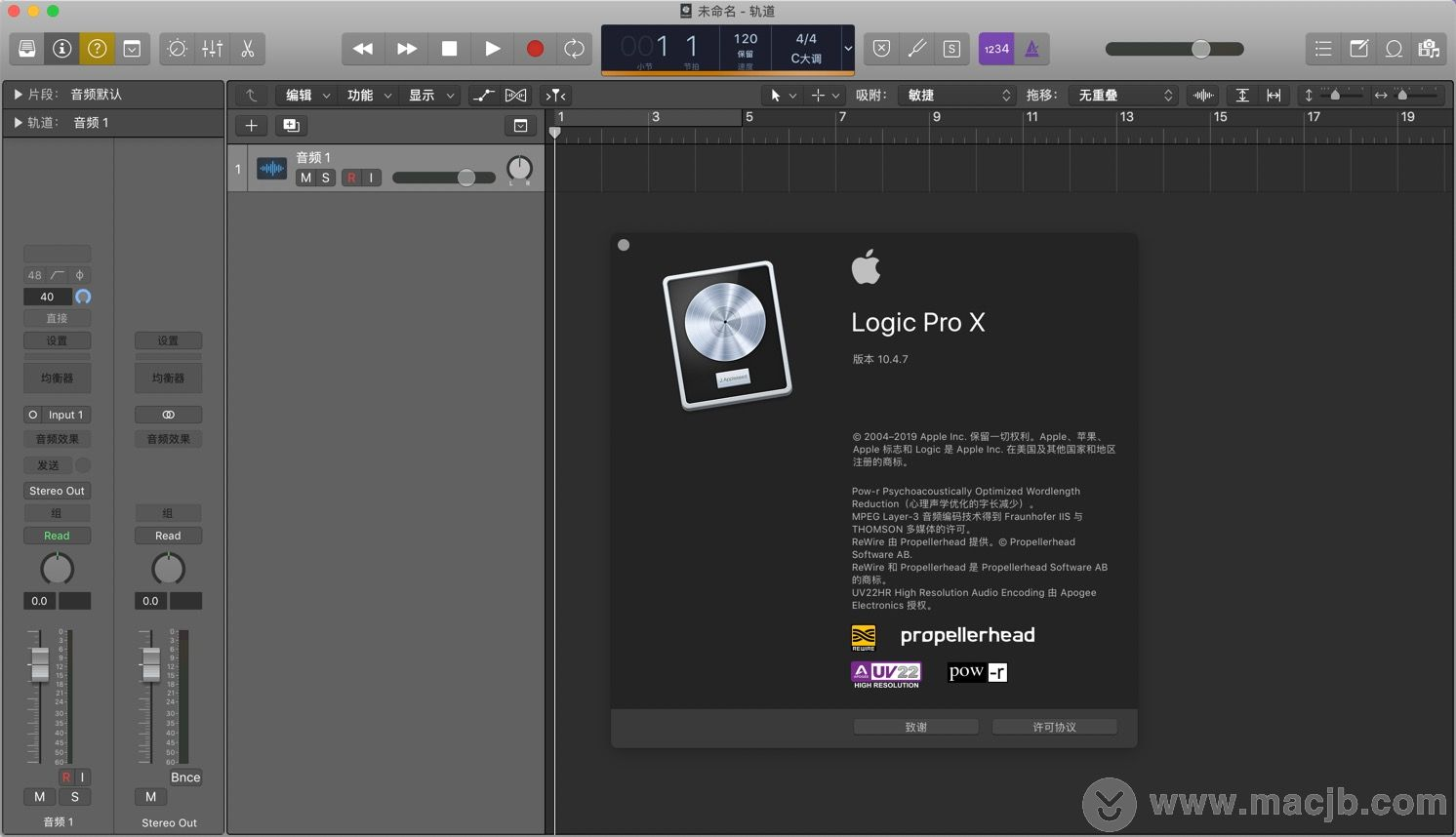Start playback with the Play button
Screen dimensions: 1456x837
click(x=492, y=49)
